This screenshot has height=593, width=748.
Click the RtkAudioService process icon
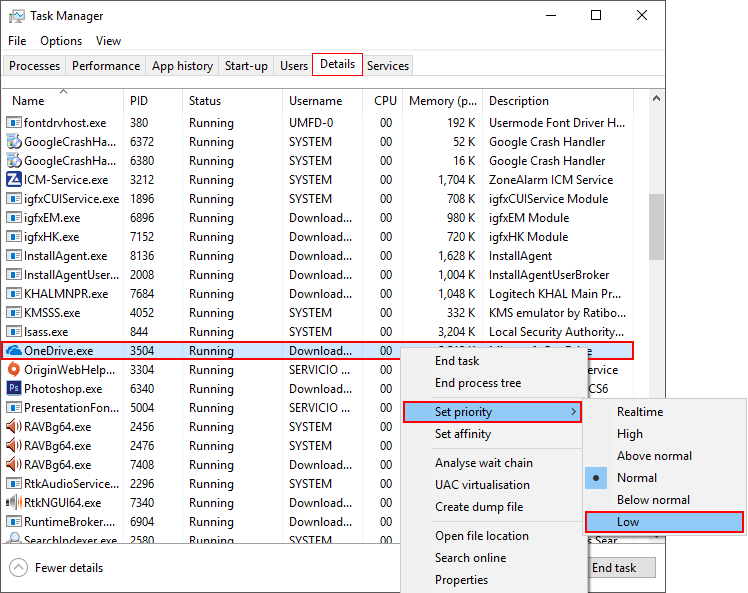(14, 483)
